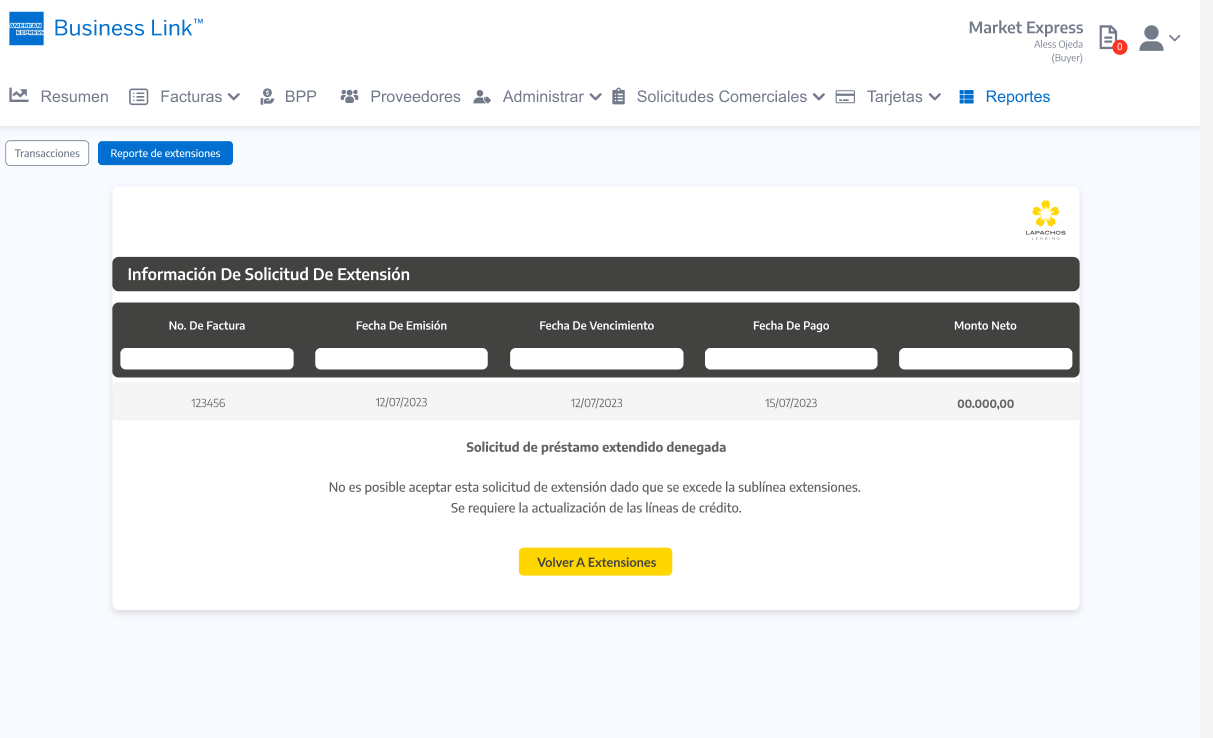Click the BPP hand-coin icon
The height and width of the screenshot is (738, 1213).
[267, 97]
